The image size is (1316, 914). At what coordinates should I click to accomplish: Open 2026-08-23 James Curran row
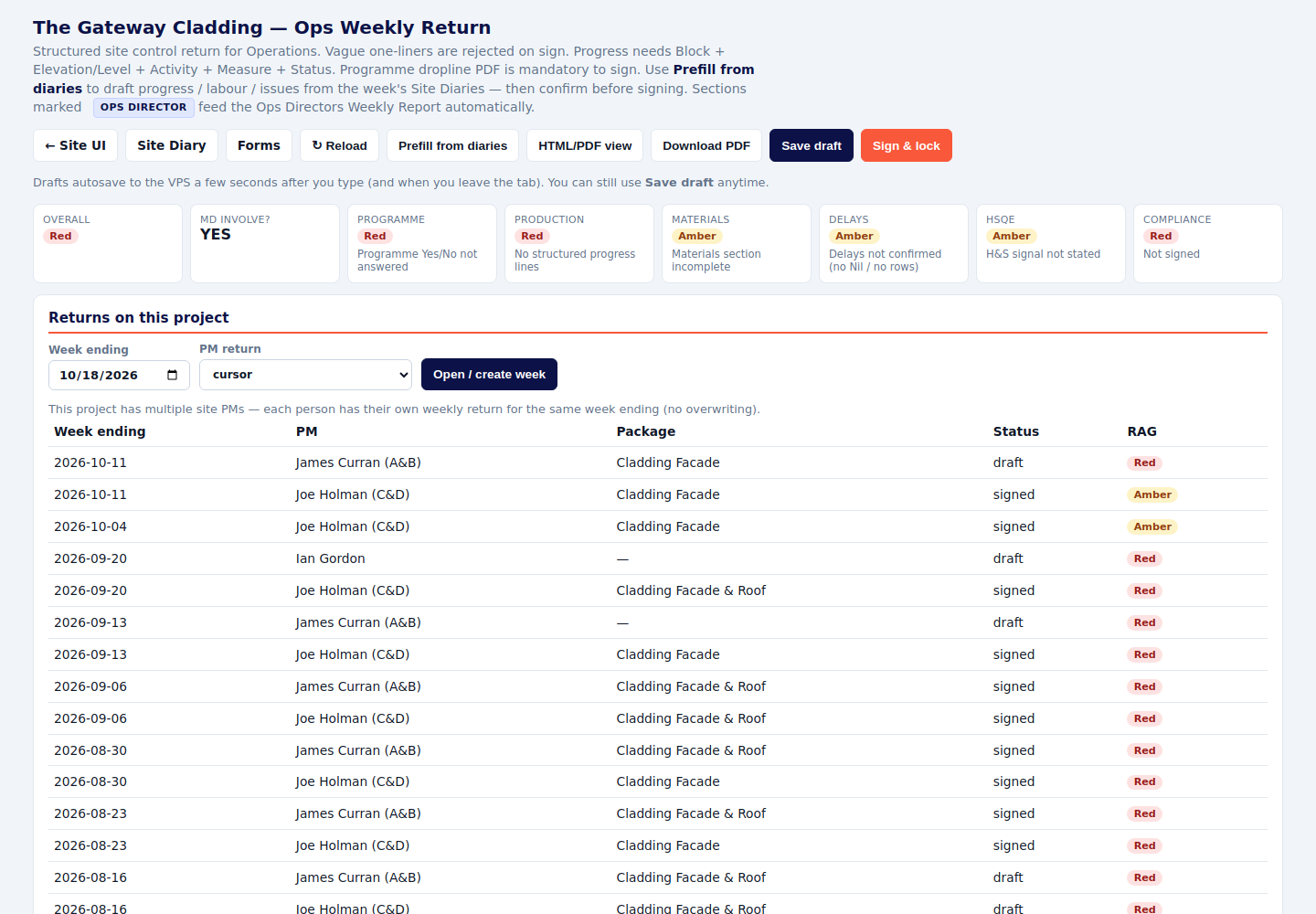658,813
